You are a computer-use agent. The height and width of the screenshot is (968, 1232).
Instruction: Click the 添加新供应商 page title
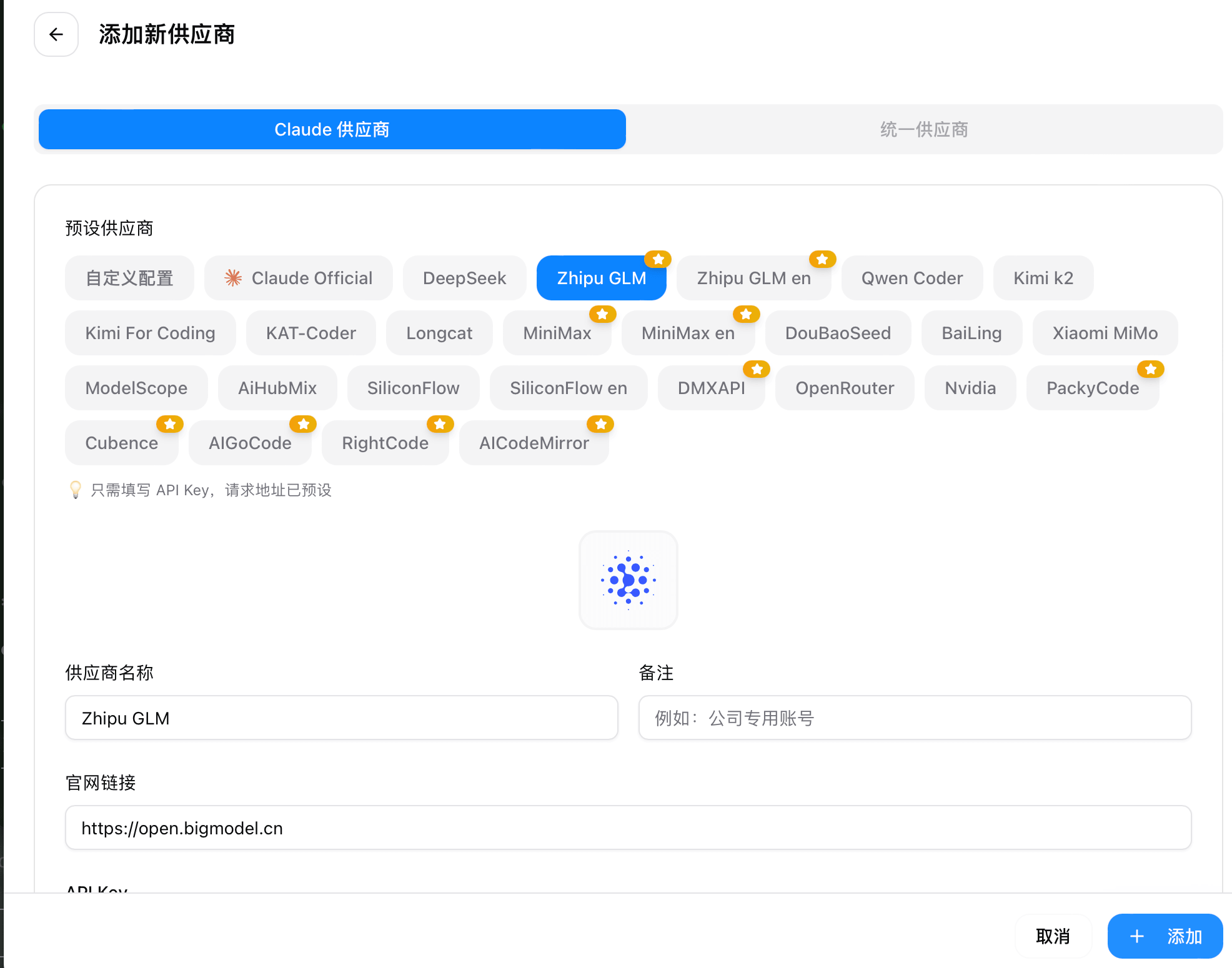pos(167,34)
